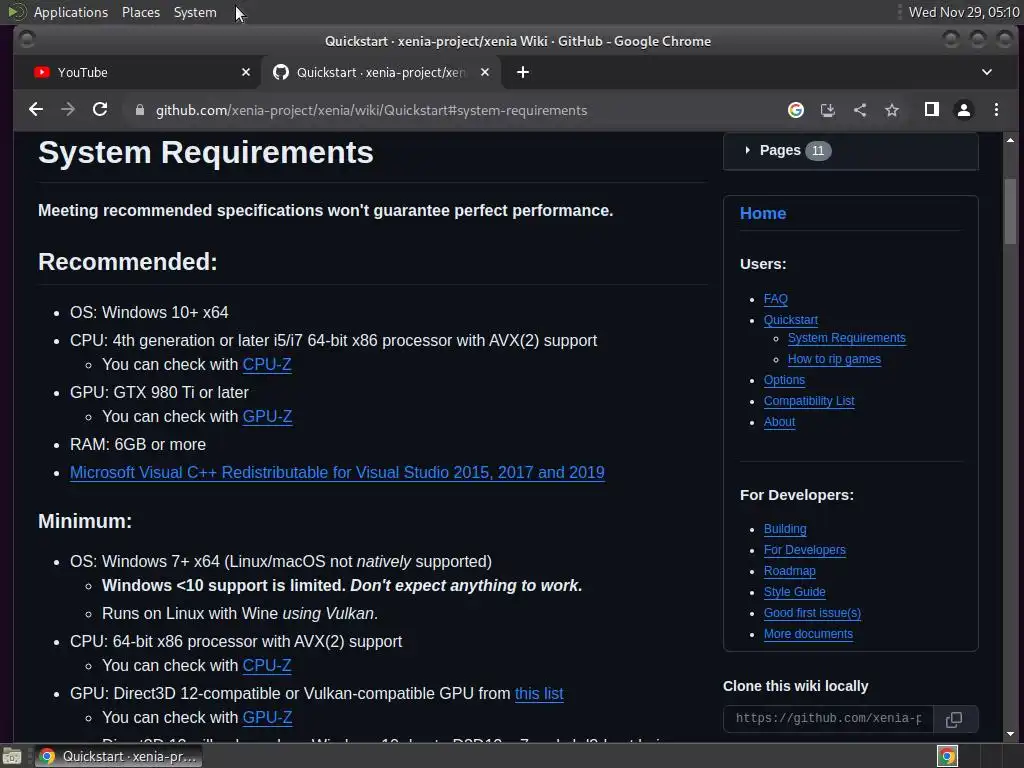
Task: Toggle the Chrome side panel
Action: [931, 110]
